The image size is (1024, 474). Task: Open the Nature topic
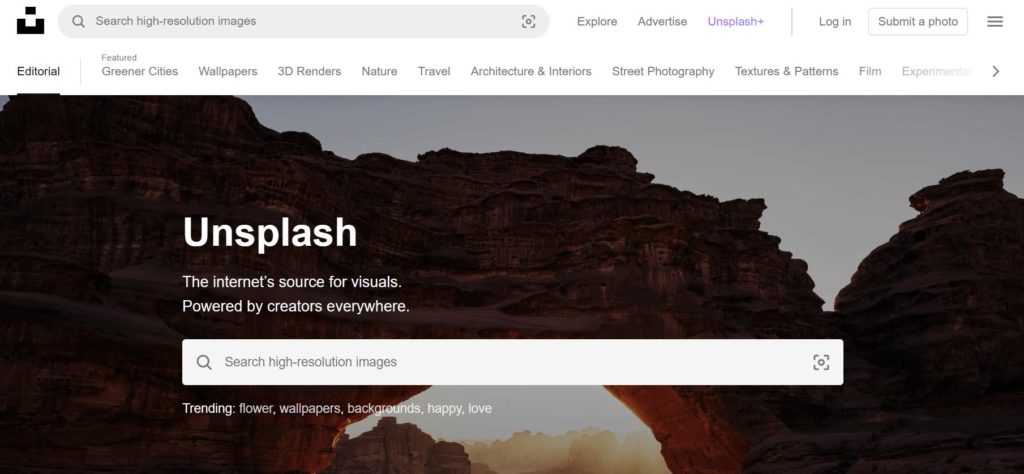pos(379,71)
